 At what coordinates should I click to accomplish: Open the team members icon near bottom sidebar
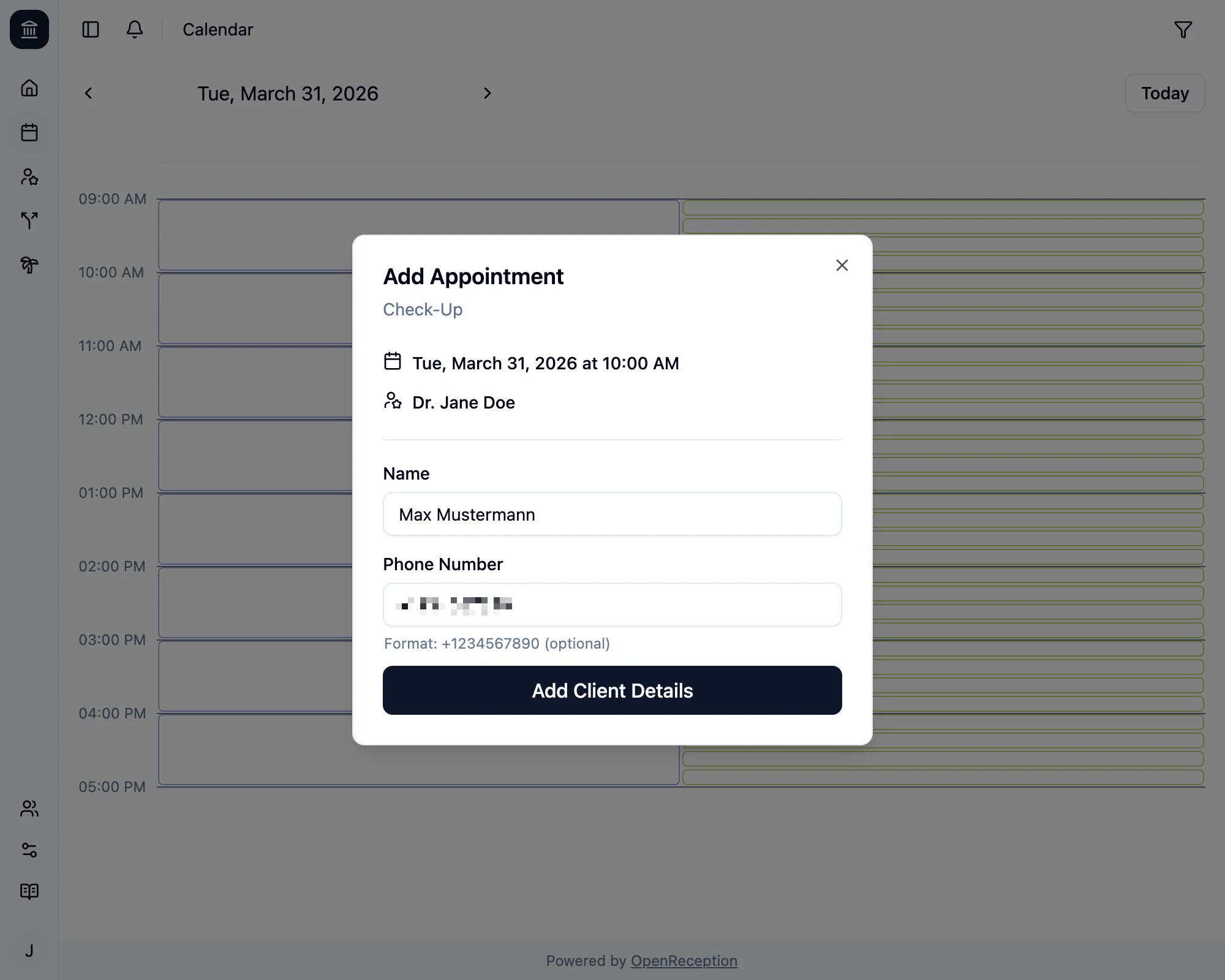(29, 809)
